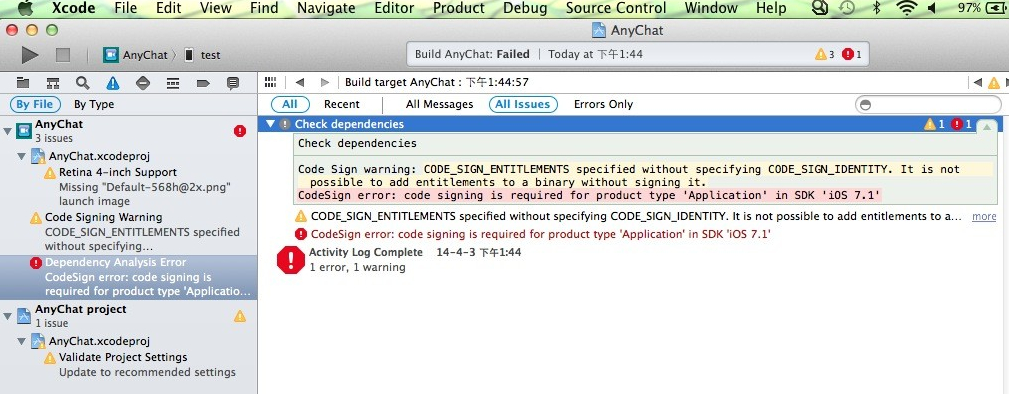Stop the running task with the stop button
Screen dimensions: 1009x394
62,55
